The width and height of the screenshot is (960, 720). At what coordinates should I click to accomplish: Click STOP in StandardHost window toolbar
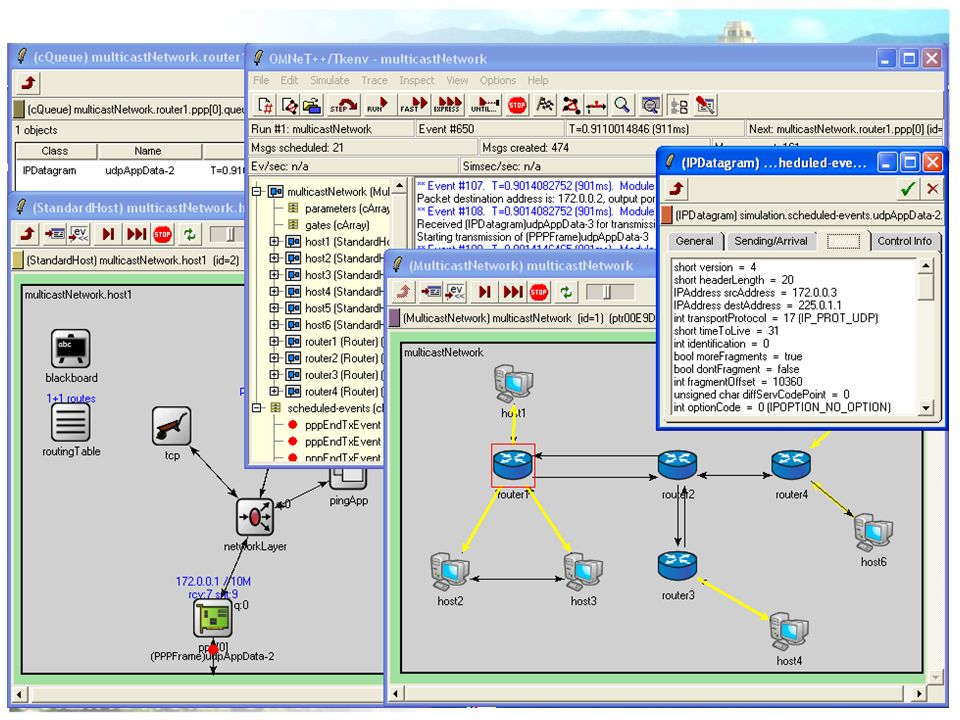pyautogui.click(x=162, y=234)
